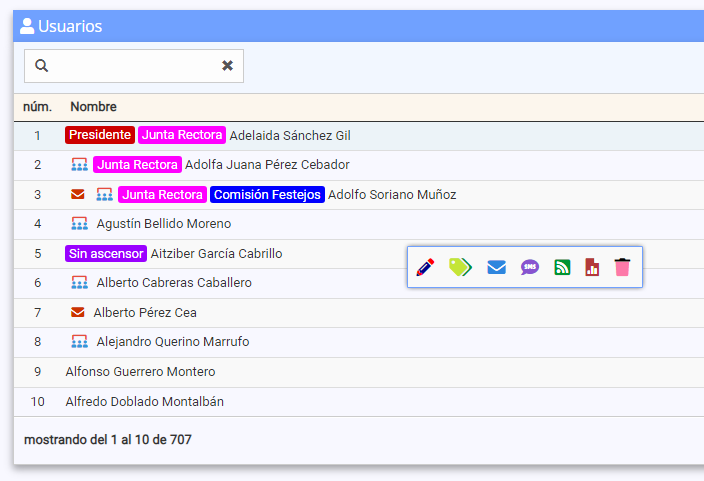Screen dimensions: 704x481
Task: Clear the search box with the X
Action: [x=227, y=66]
